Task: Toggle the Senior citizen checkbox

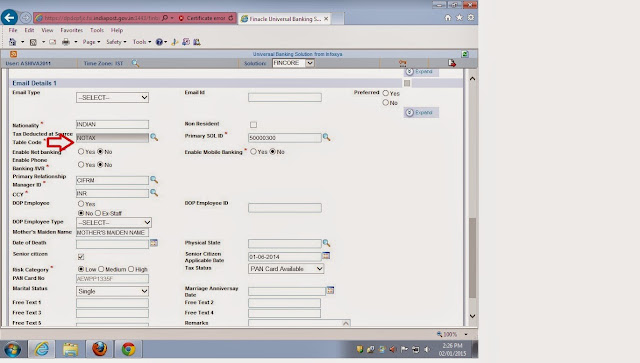Action: click(x=81, y=257)
